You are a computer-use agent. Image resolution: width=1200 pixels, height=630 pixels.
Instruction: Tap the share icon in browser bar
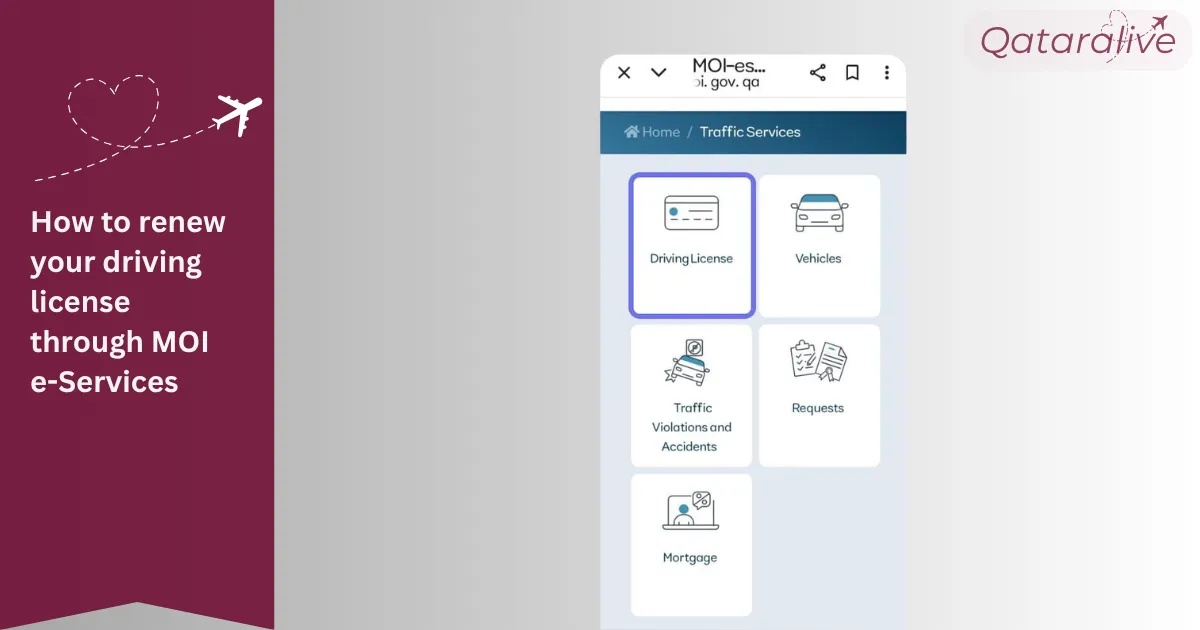pos(817,72)
